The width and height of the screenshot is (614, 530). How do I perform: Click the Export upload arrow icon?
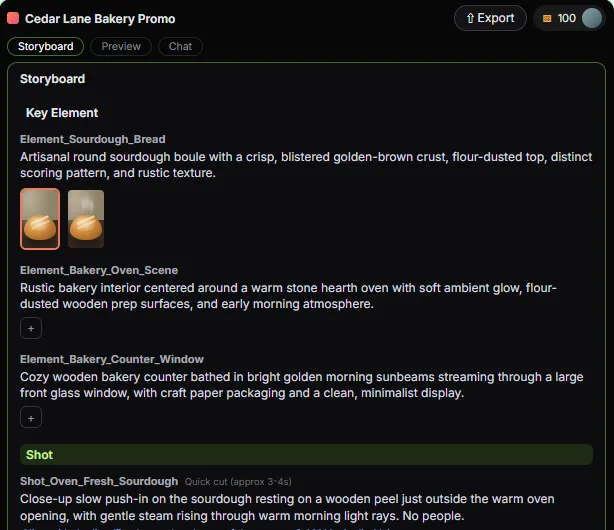(470, 18)
